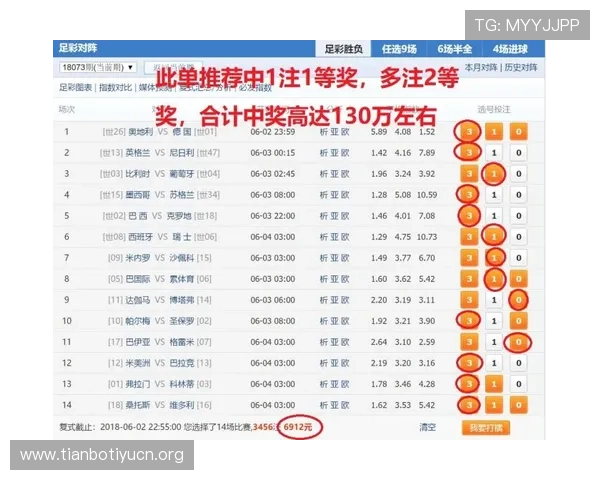Viewport: 600px width, 480px height.
Task: Click team name 尼日利 in match 2
Action: [182, 153]
